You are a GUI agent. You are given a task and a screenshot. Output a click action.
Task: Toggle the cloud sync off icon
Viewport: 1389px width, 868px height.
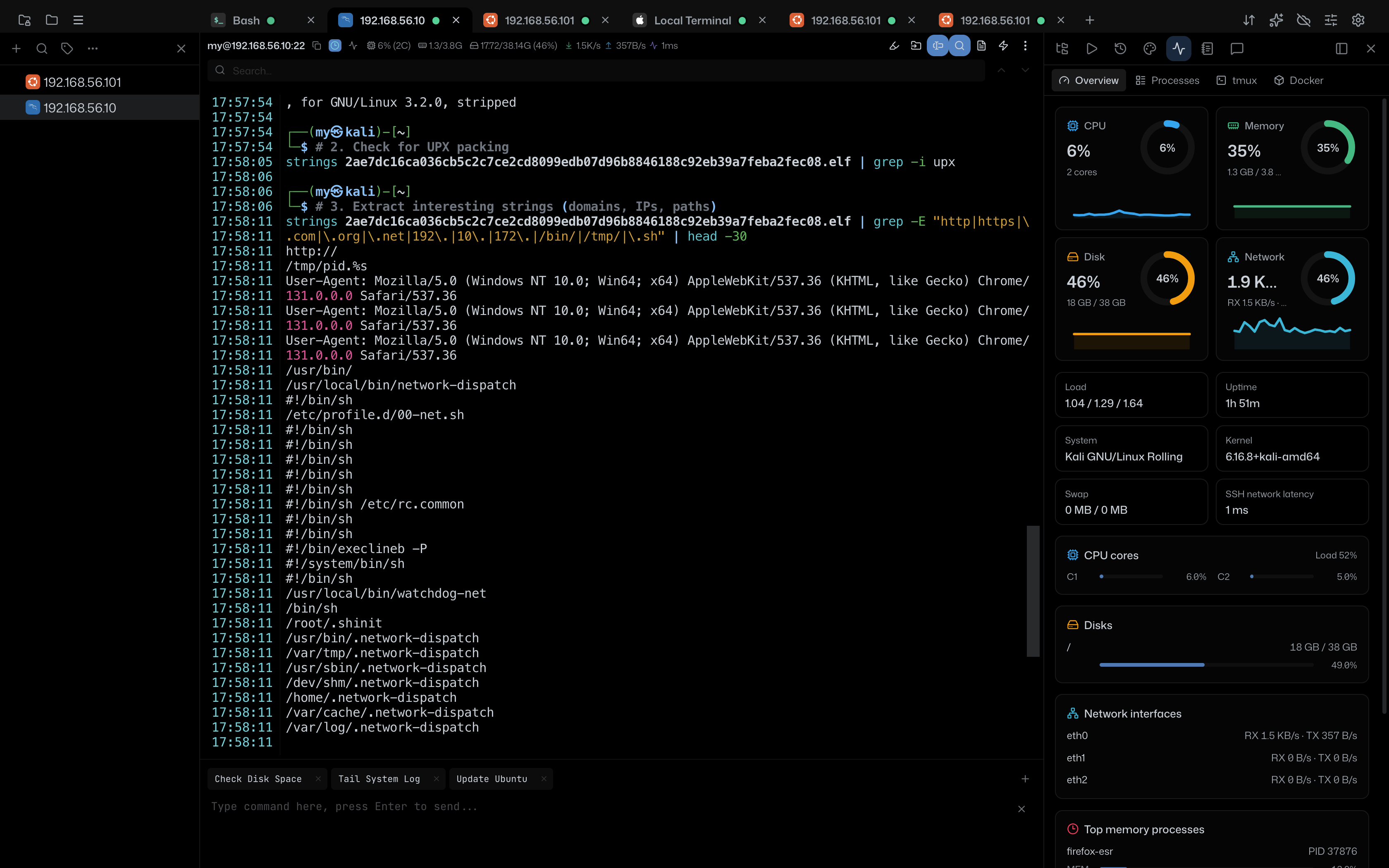[1303, 20]
